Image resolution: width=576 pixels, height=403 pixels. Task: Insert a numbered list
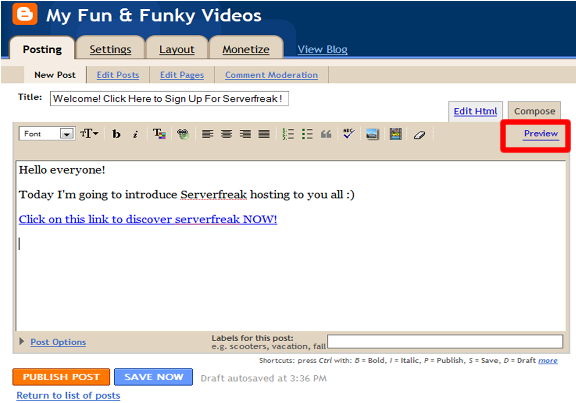288,134
